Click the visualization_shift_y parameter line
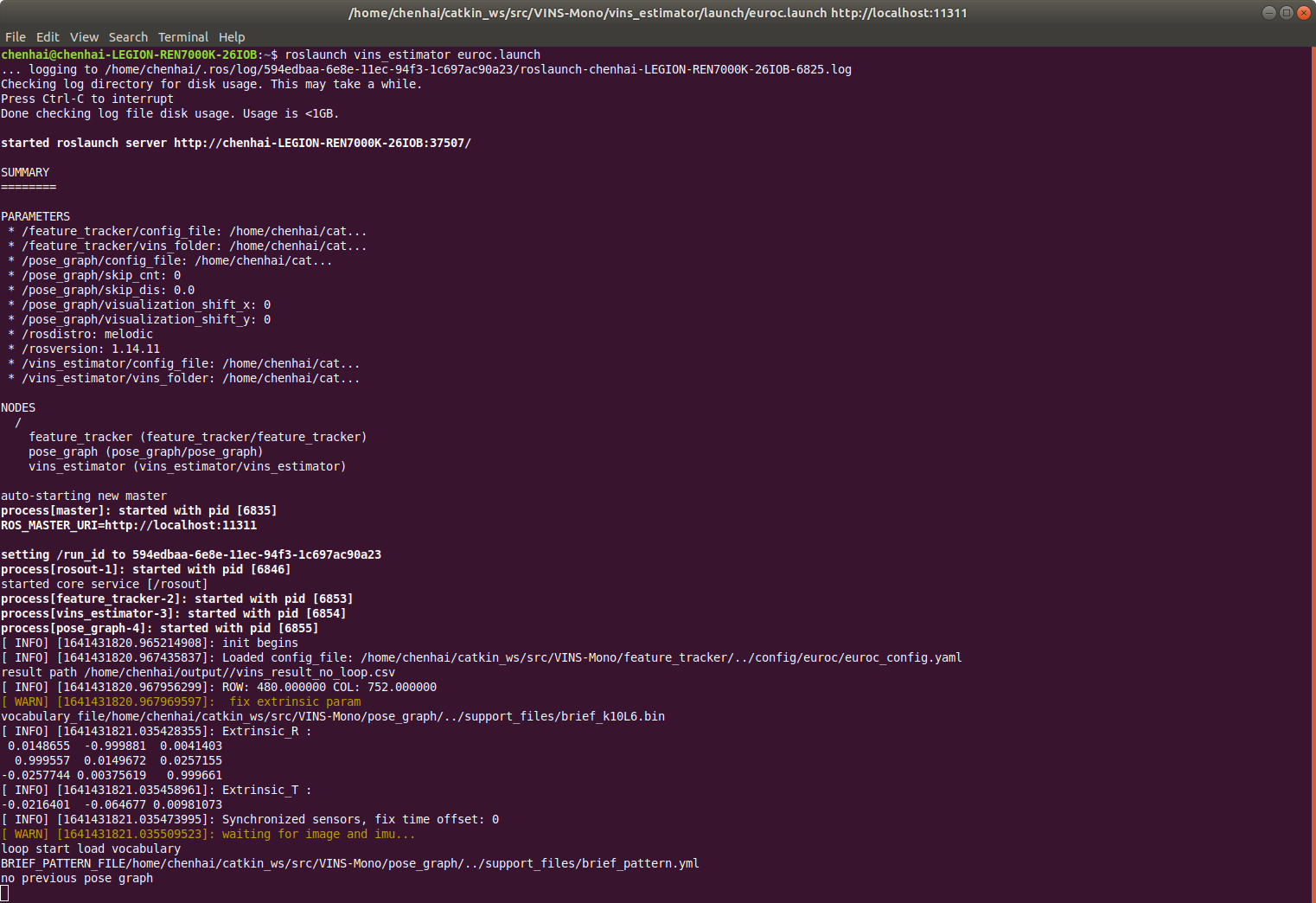This screenshot has width=1316, height=903. [x=139, y=319]
